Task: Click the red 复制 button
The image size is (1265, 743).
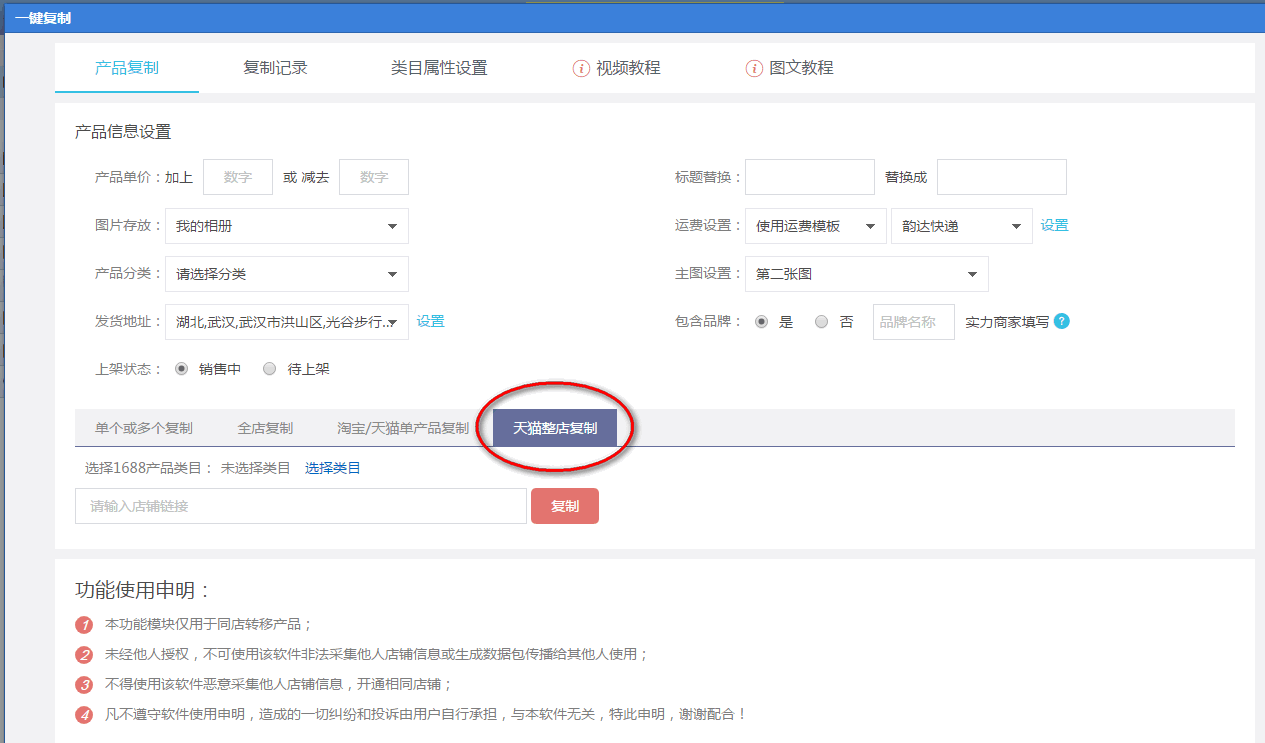Action: click(x=565, y=506)
